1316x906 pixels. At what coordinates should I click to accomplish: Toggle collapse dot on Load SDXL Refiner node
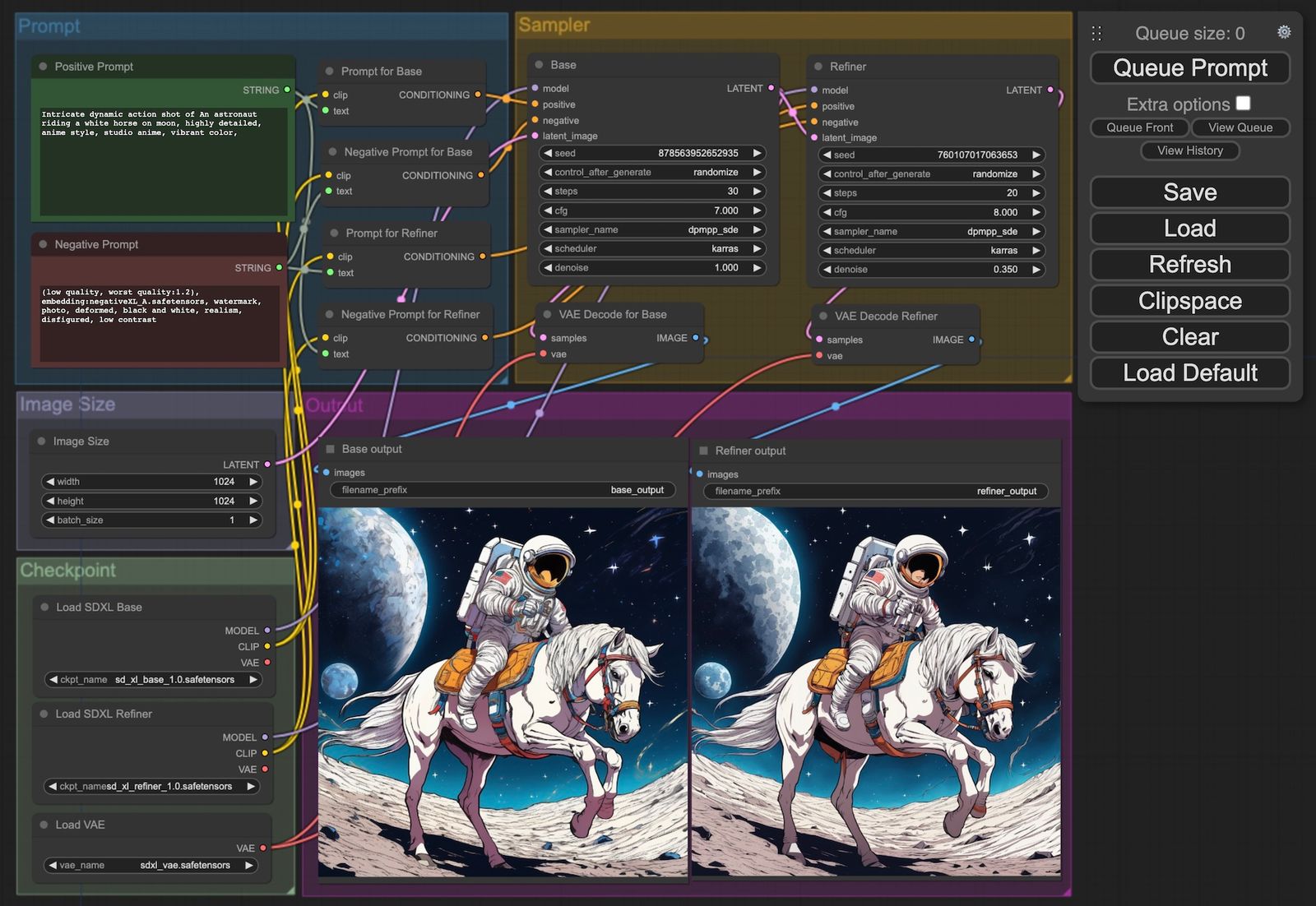coord(44,714)
